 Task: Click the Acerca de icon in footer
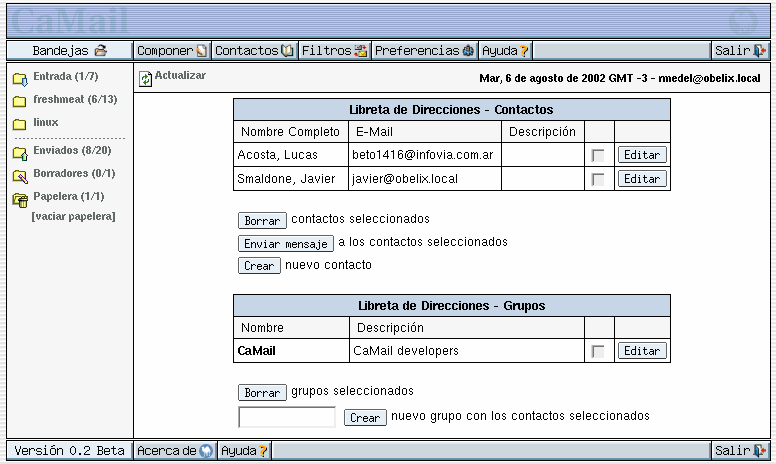click(x=206, y=451)
